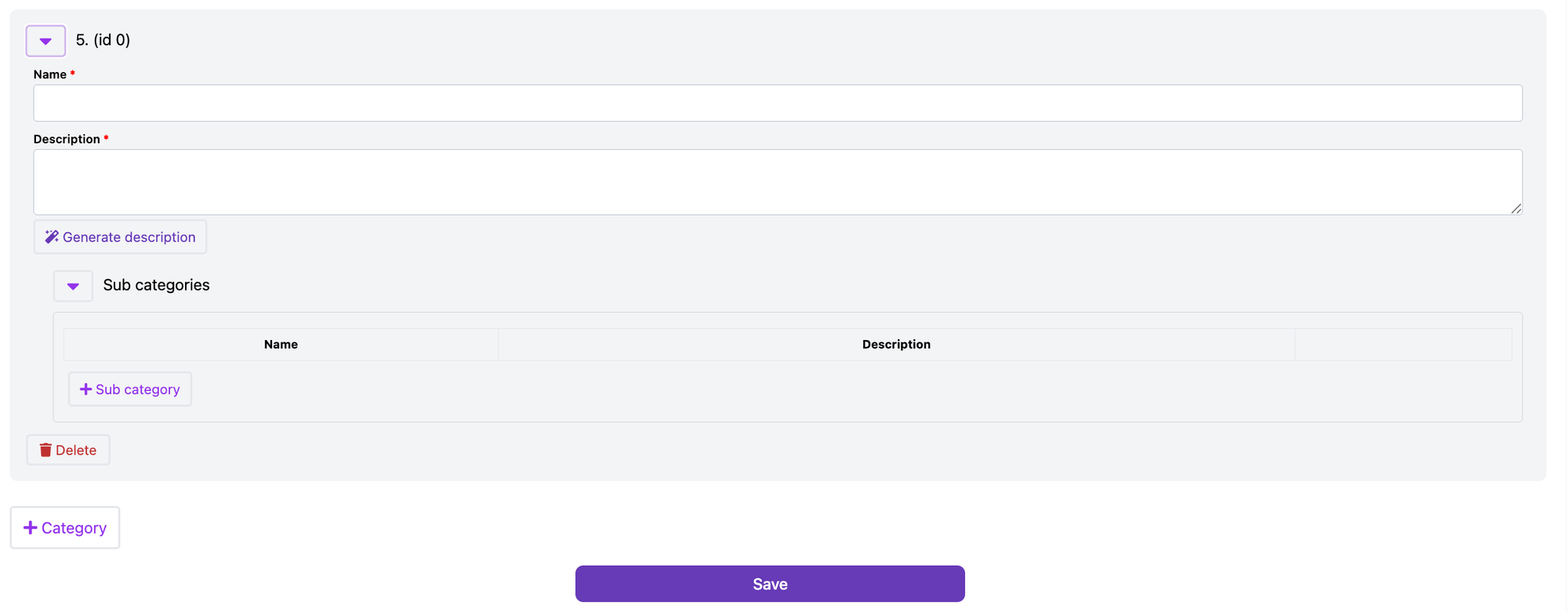
Task: Click the trash can icon
Action: (x=45, y=450)
